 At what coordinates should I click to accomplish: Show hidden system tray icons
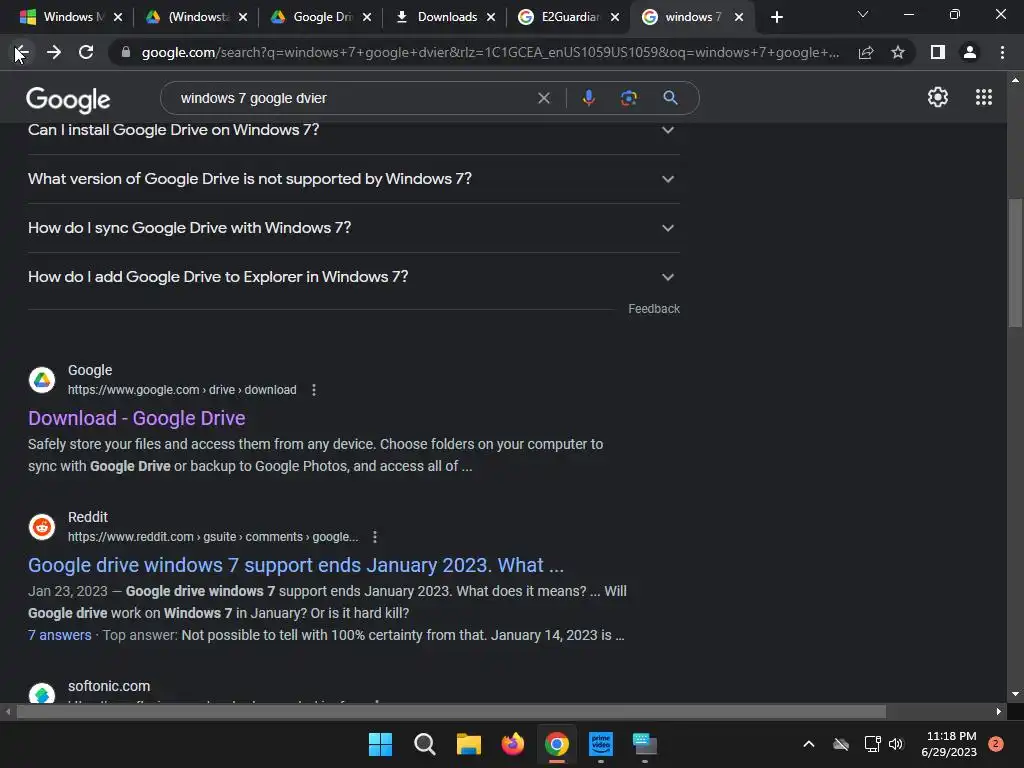[808, 744]
